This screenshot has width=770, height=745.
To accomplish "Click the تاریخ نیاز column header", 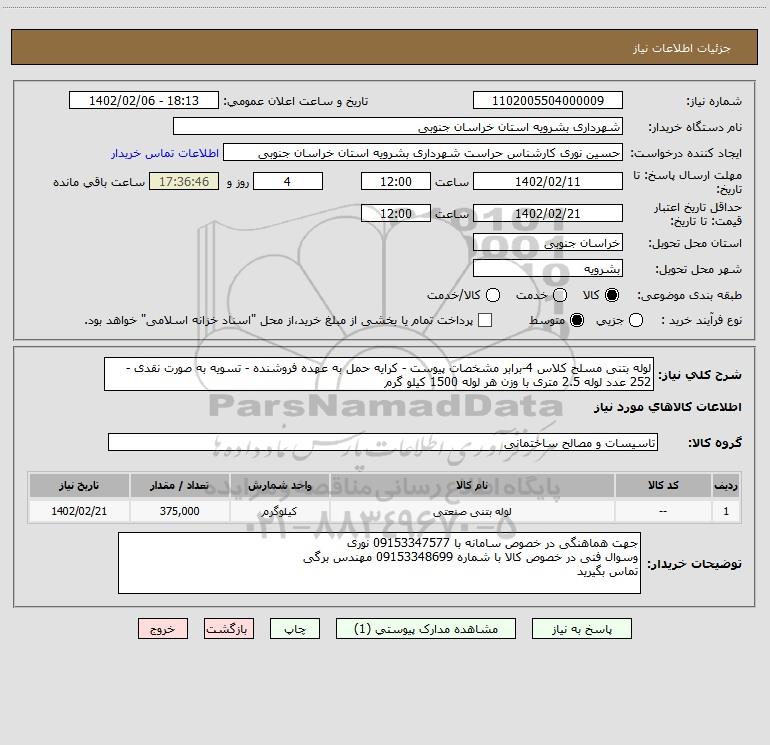I will click(79, 485).
